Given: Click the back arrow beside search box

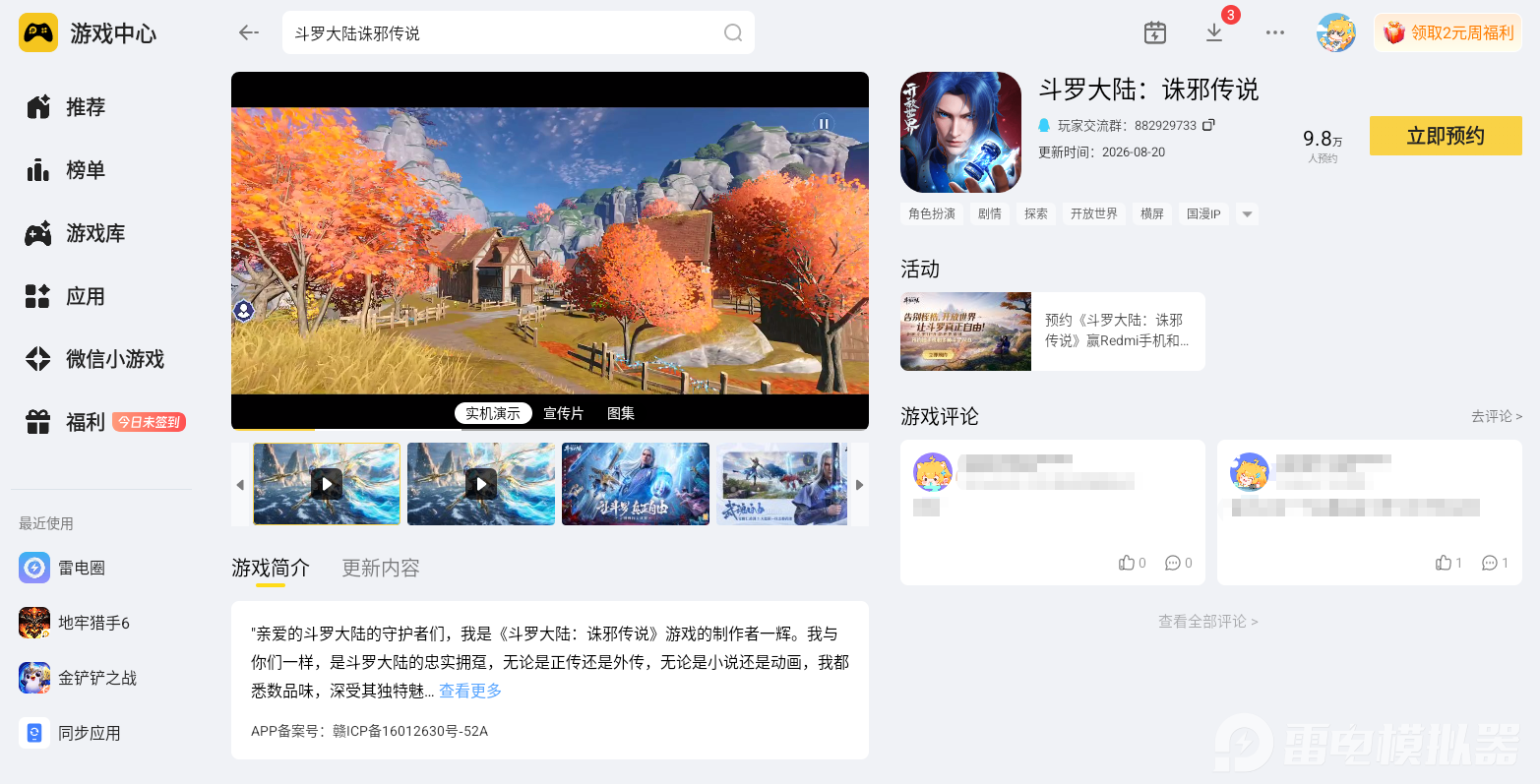Looking at the screenshot, I should [x=248, y=32].
